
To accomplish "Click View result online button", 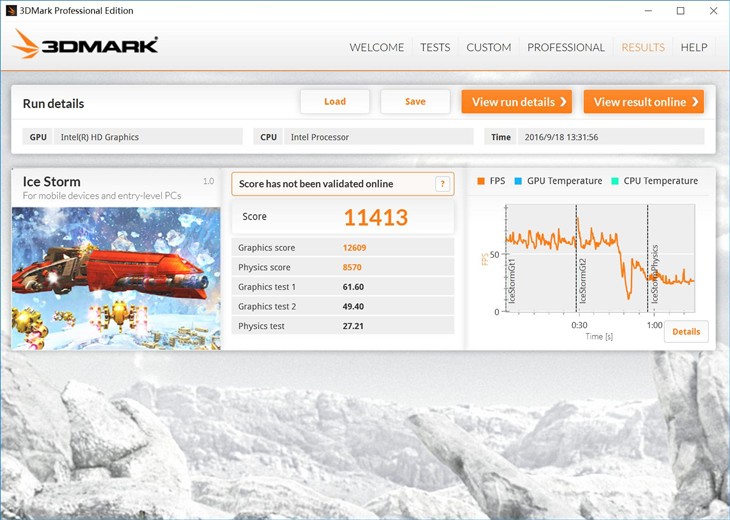I will pos(644,101).
